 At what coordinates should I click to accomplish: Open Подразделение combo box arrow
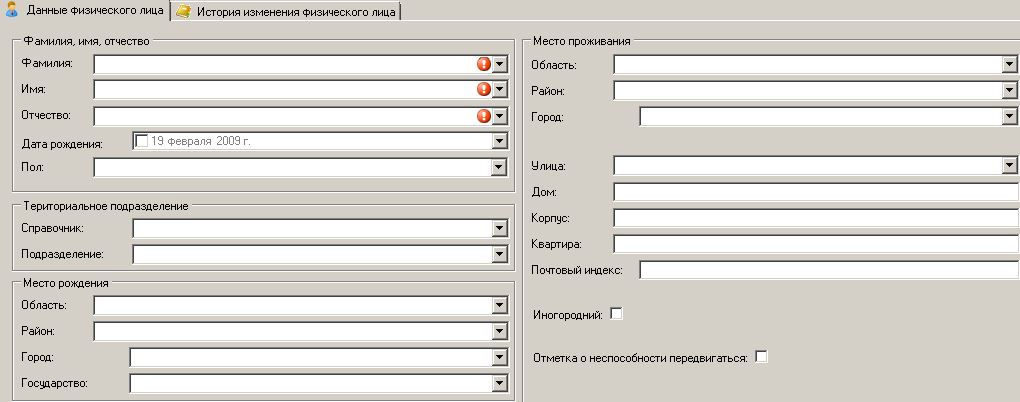(x=499, y=254)
